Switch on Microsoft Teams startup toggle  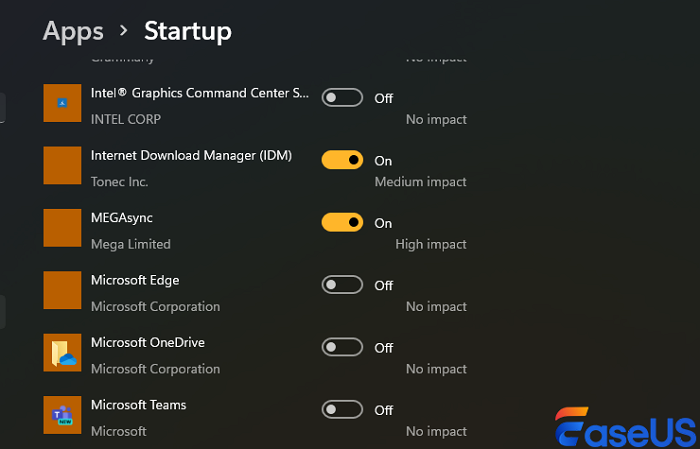(x=342, y=410)
